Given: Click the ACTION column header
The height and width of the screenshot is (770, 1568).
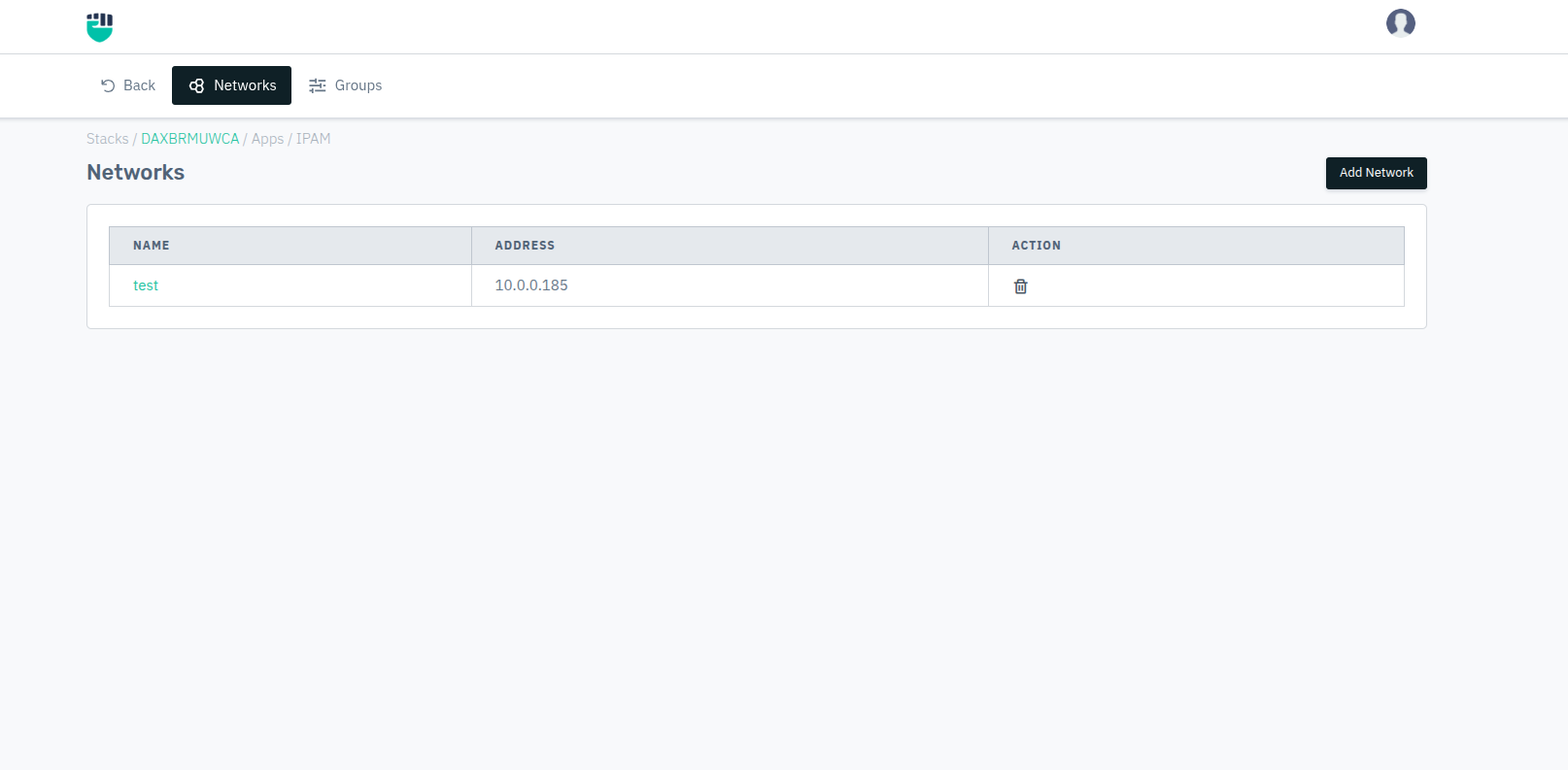Looking at the screenshot, I should (1036, 246).
